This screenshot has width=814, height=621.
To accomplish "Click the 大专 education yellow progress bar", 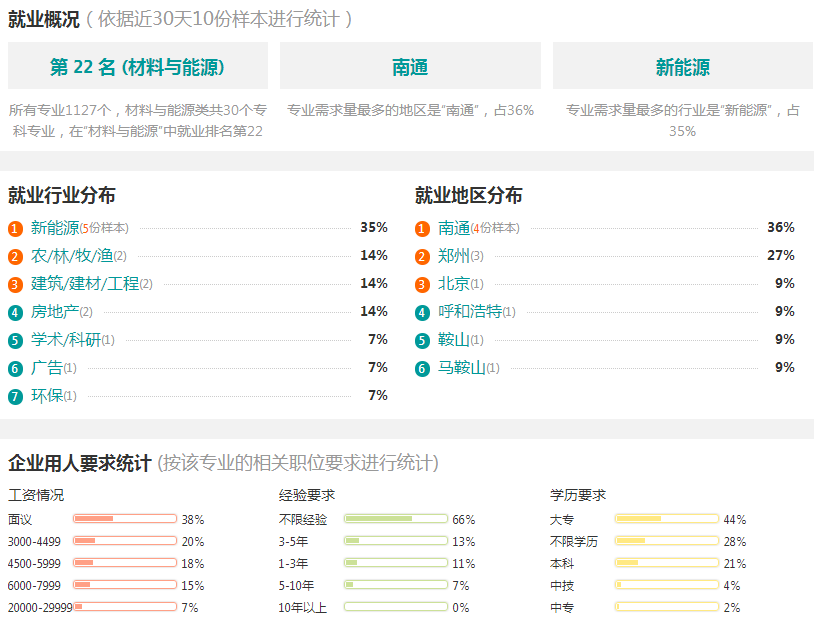I will click(x=667, y=519).
